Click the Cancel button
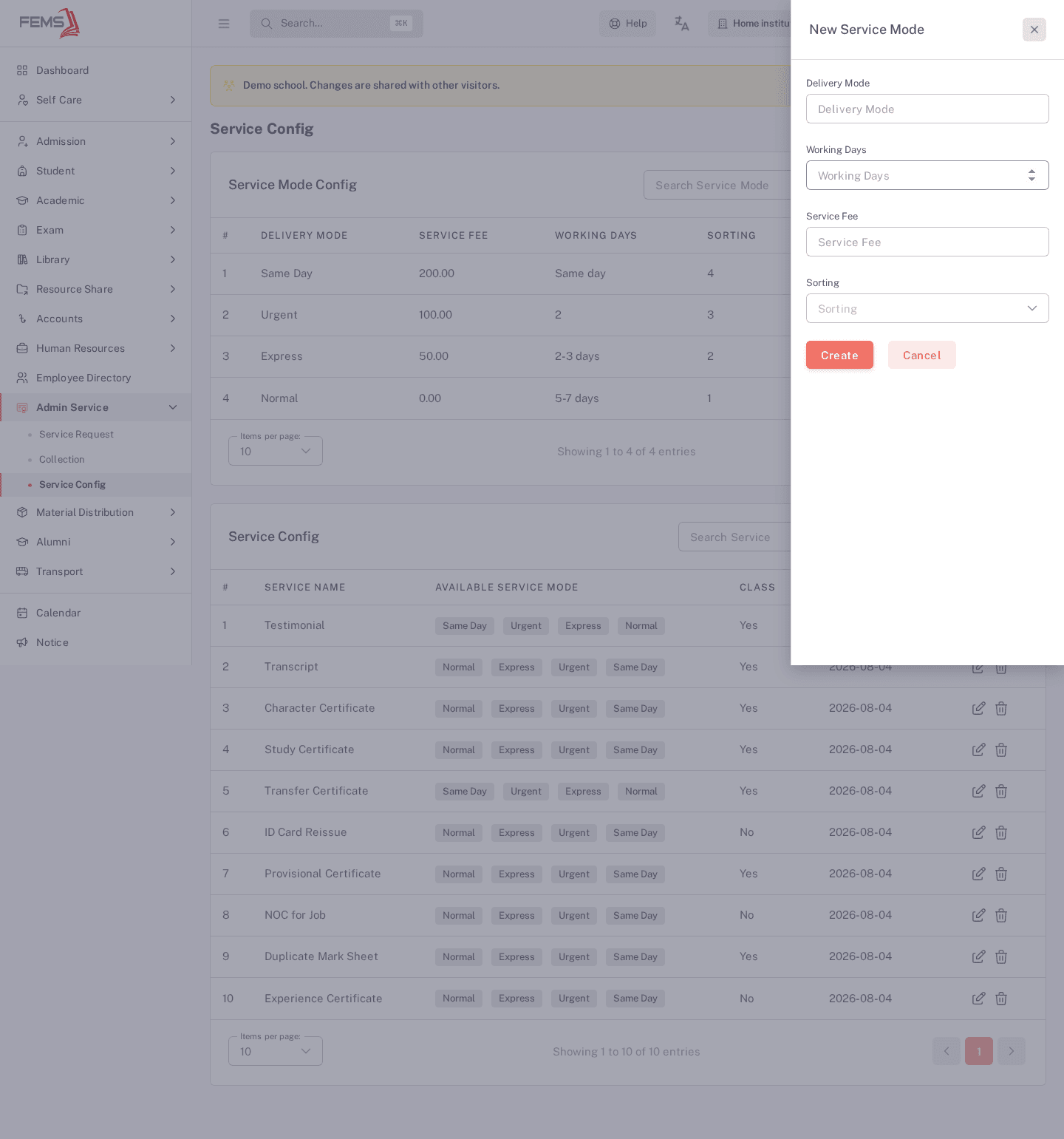The height and width of the screenshot is (1139, 1064). [x=921, y=355]
